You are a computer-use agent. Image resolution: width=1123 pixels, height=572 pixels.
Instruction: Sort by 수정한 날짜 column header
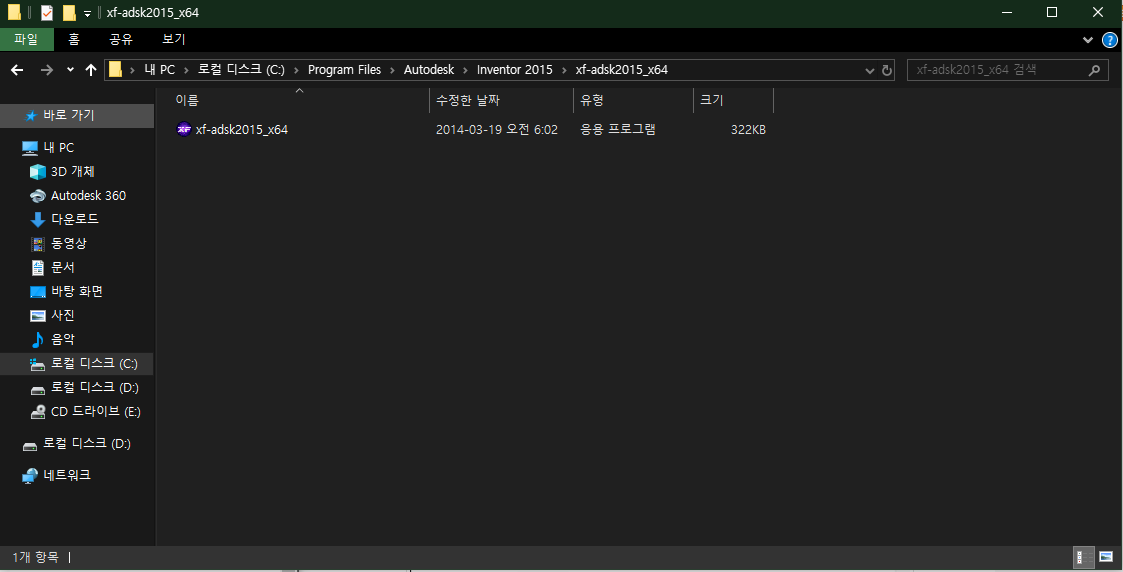tap(501, 100)
